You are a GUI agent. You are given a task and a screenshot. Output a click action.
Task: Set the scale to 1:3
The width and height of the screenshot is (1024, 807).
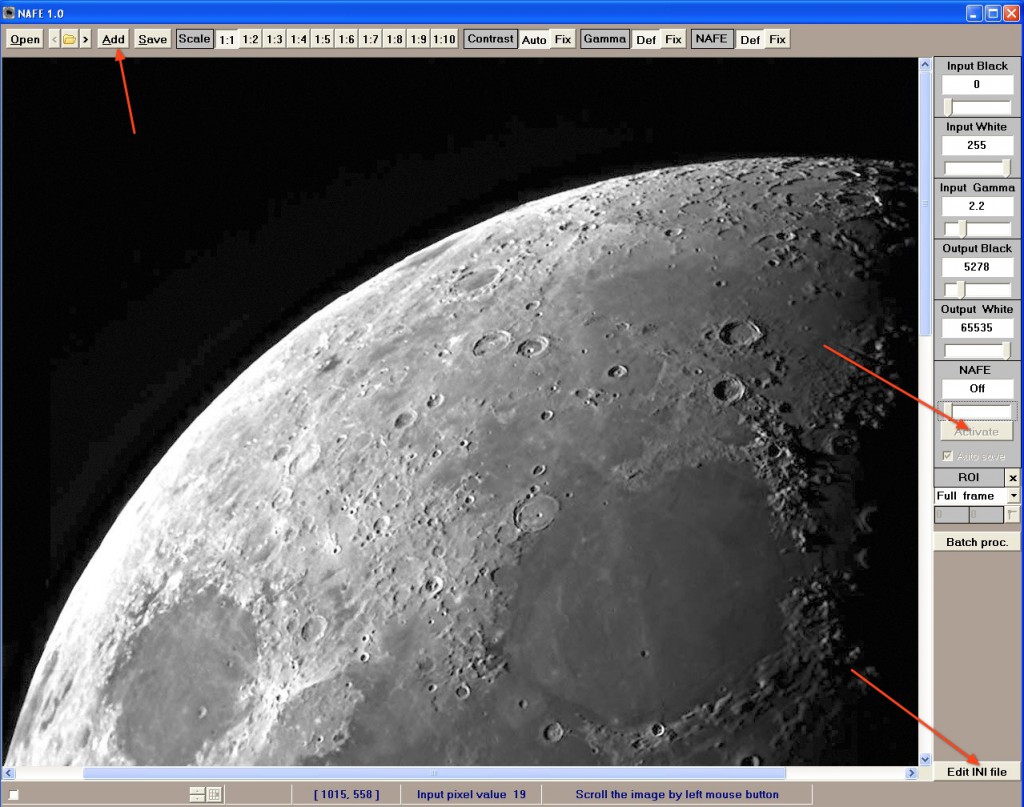274,39
